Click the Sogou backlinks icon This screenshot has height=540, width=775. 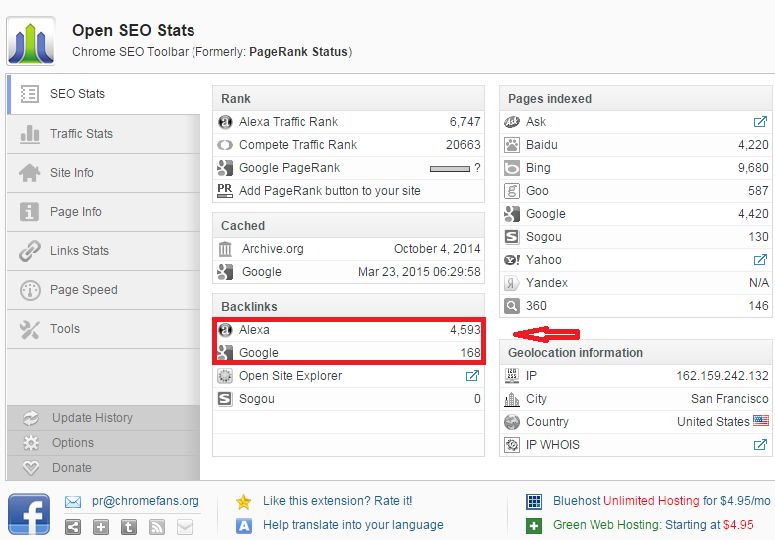[x=225, y=399]
